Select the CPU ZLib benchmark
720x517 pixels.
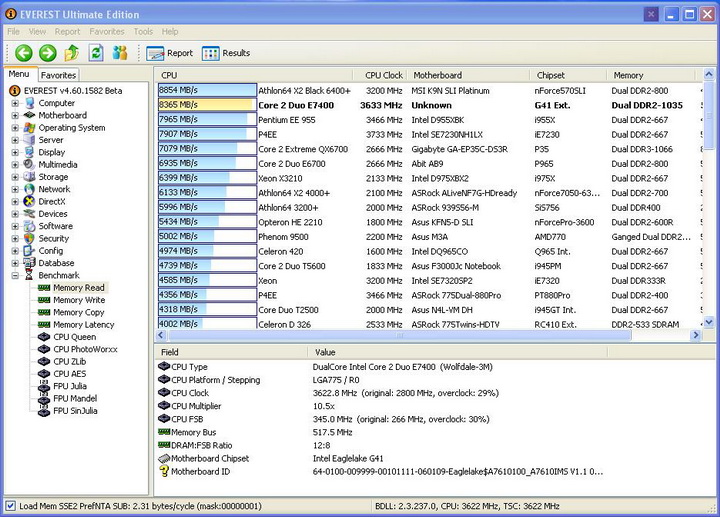(x=70, y=361)
